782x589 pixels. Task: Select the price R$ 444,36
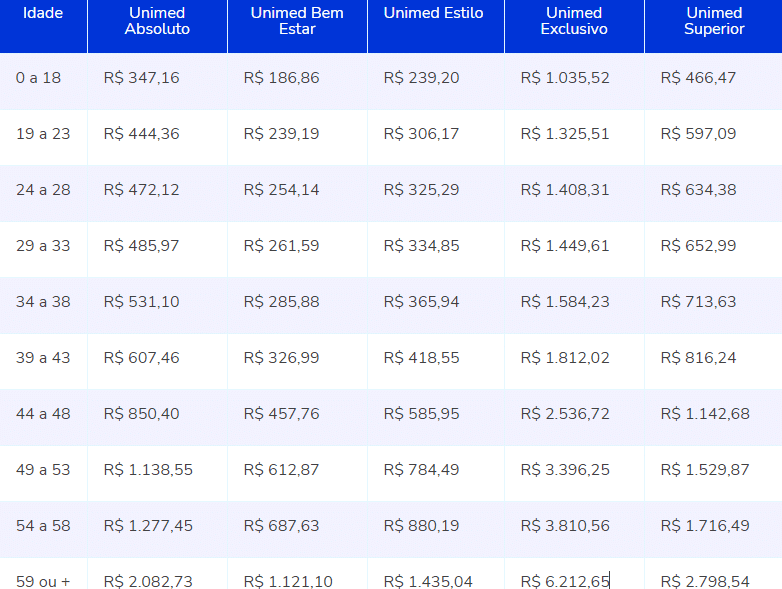(142, 134)
